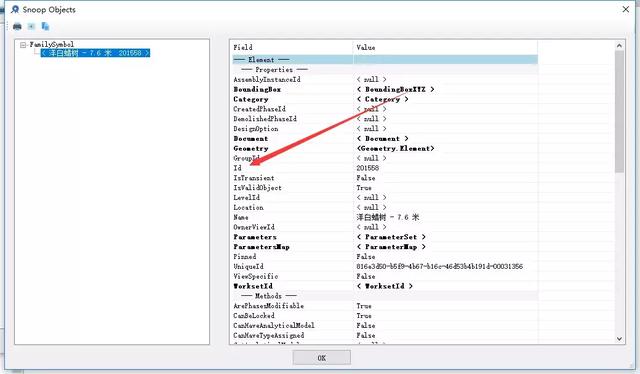Click the Snoop Objects title icon
Image resolution: width=640 pixels, height=374 pixels.
point(15,9)
